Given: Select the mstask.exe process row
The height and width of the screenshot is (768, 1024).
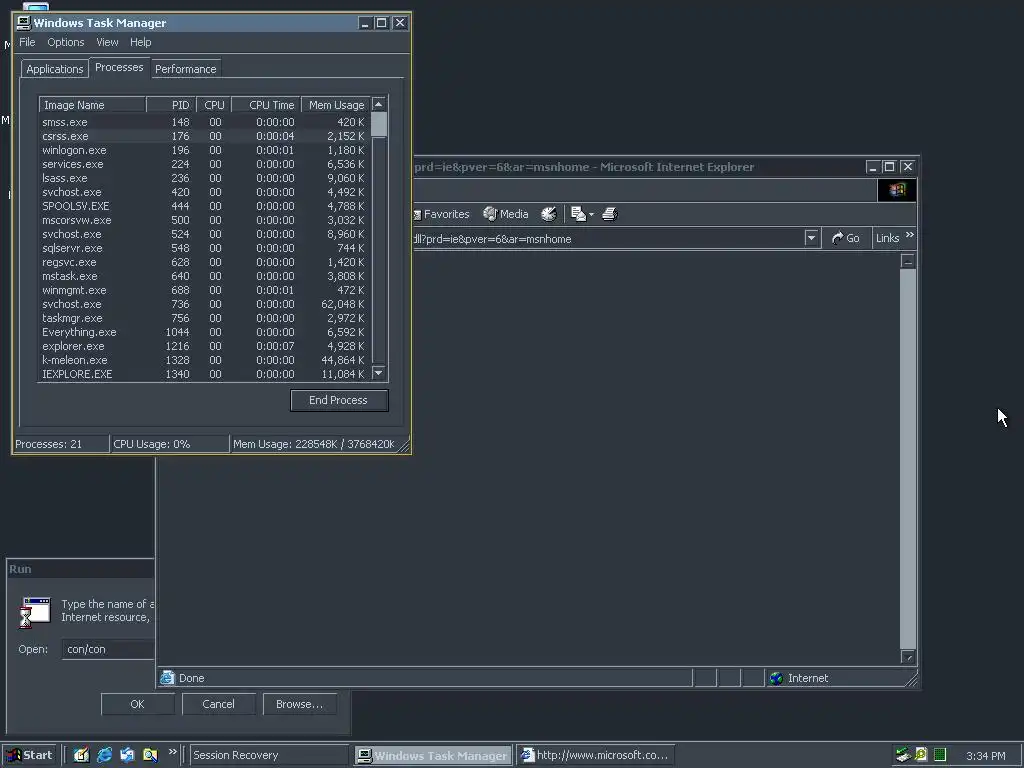Looking at the screenshot, I should tap(204, 276).
